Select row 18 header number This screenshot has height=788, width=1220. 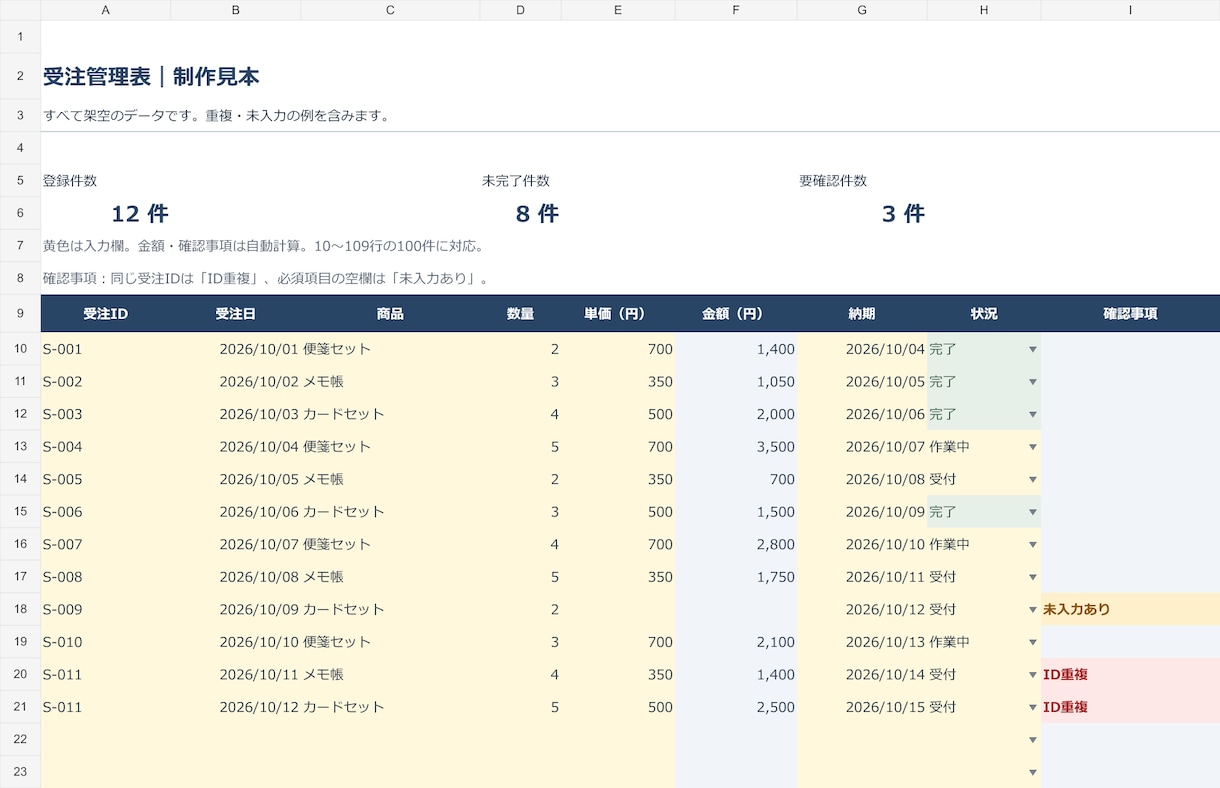[20, 609]
